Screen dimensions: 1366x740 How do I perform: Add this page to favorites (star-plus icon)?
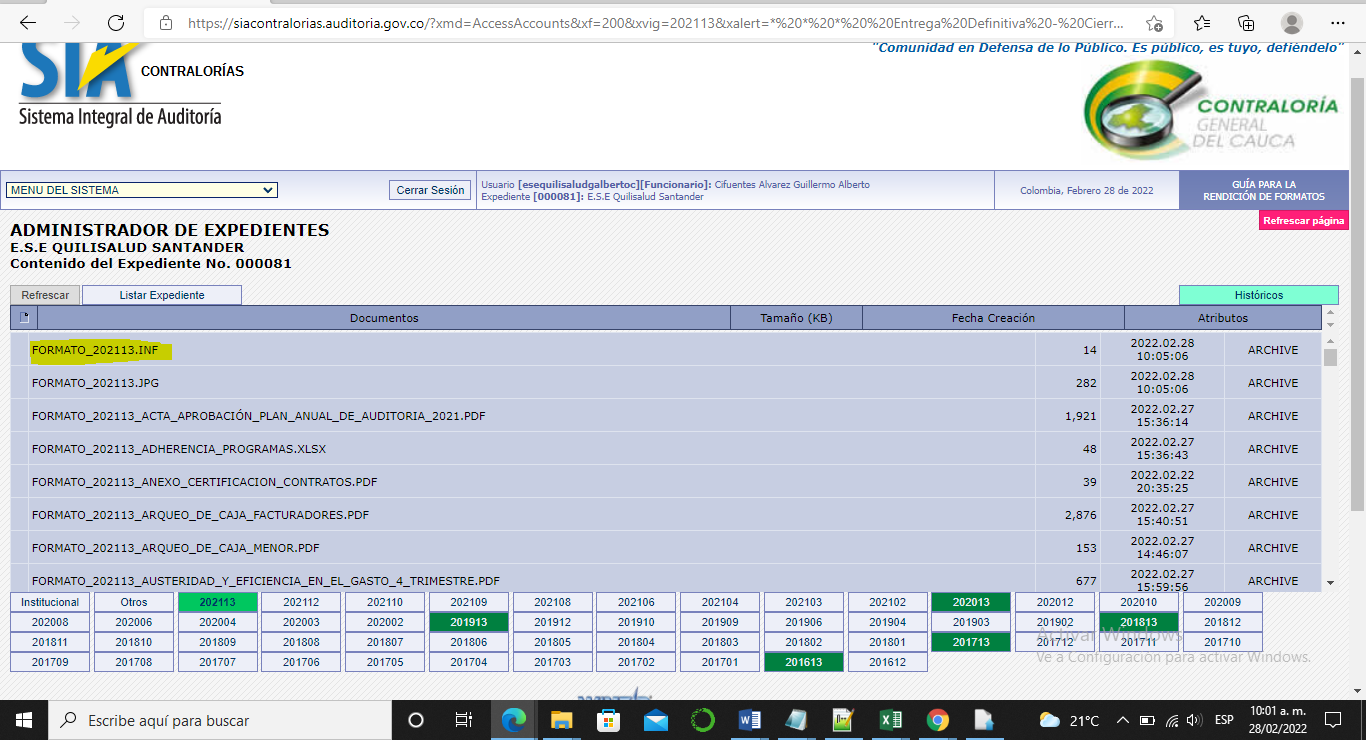point(1154,23)
